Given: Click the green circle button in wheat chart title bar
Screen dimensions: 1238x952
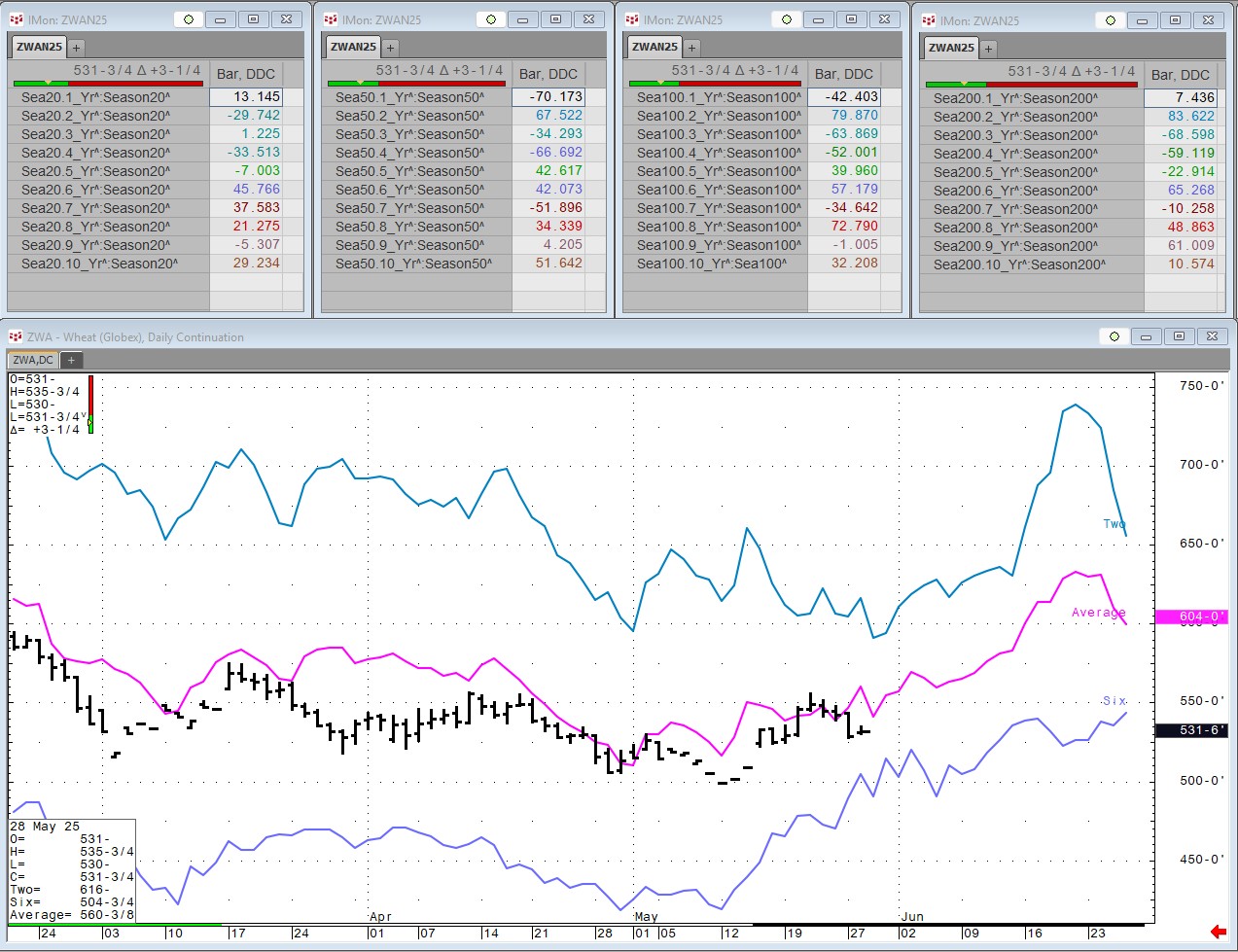Looking at the screenshot, I should click(x=1114, y=336).
